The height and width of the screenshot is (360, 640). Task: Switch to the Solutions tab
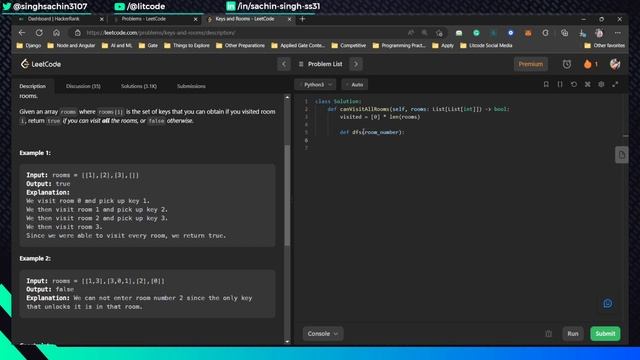[139, 86]
